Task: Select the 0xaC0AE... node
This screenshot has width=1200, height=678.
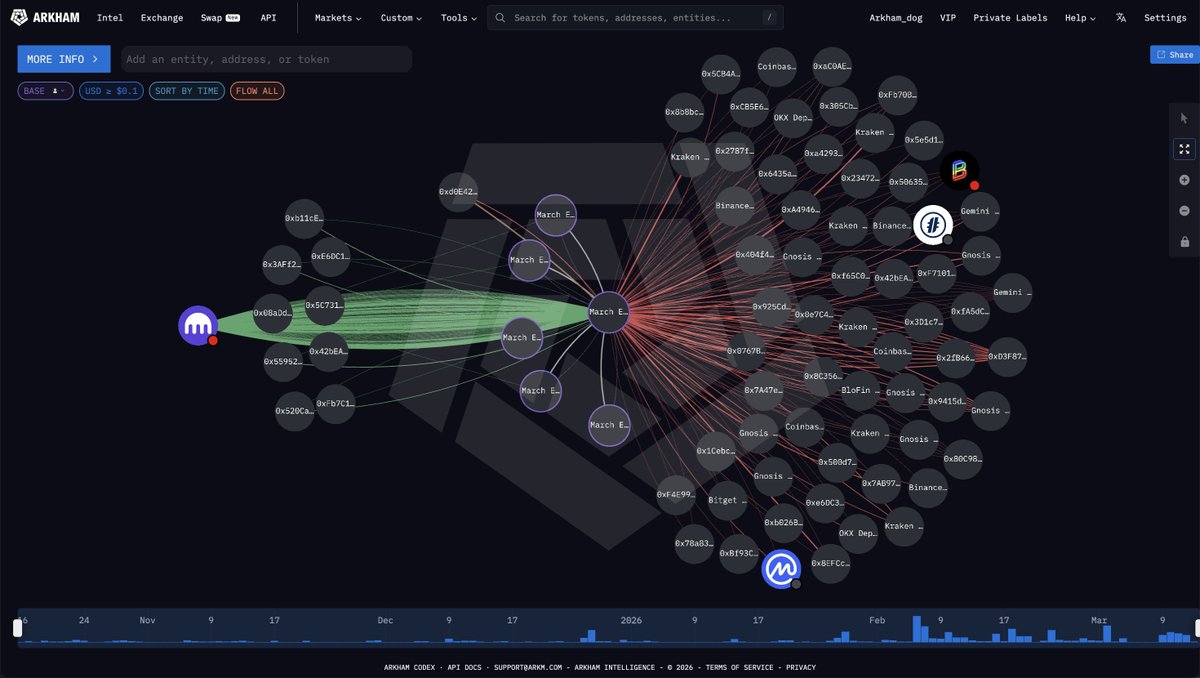Action: coord(832,67)
